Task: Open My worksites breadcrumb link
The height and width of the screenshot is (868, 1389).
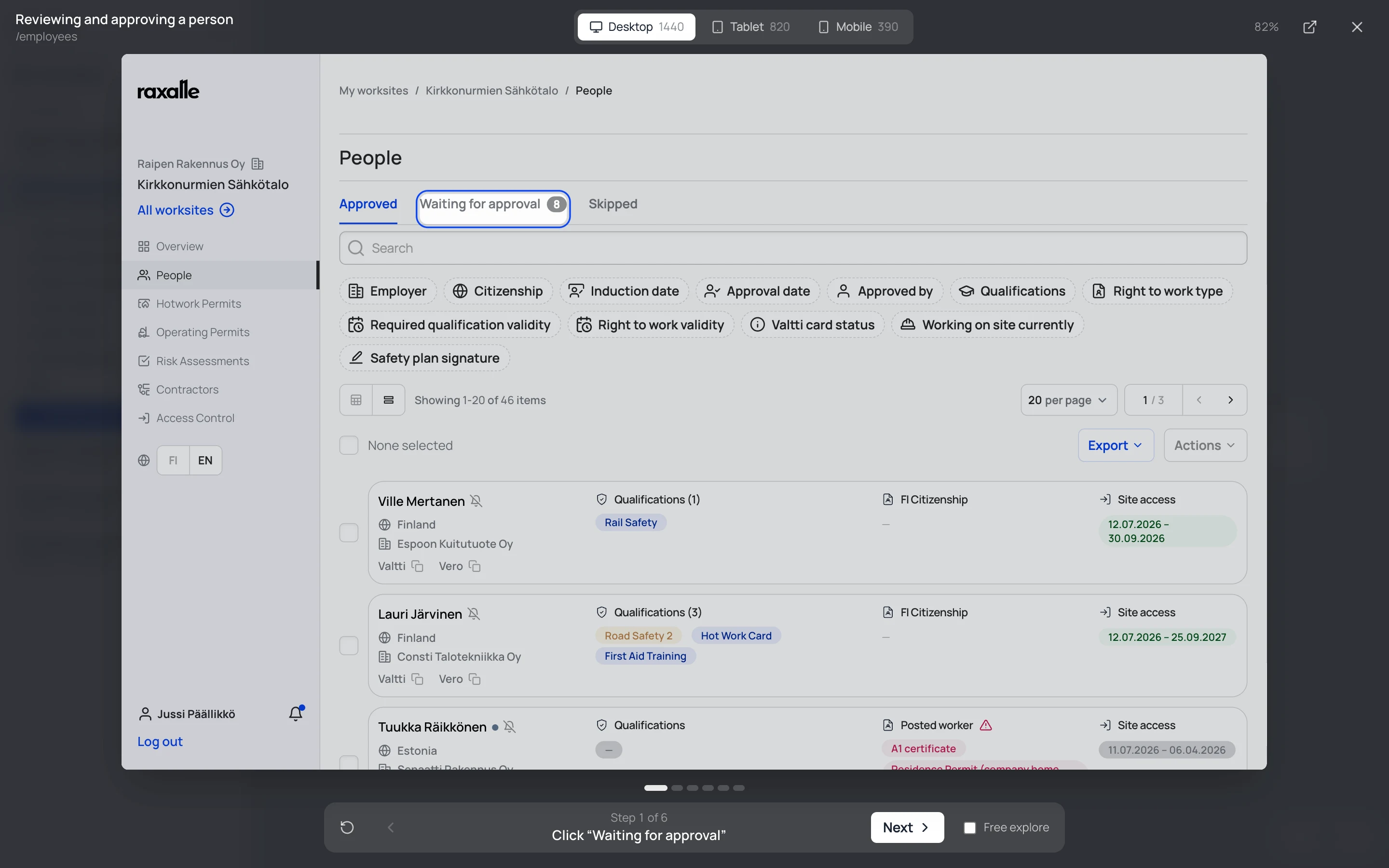Action: point(374,91)
